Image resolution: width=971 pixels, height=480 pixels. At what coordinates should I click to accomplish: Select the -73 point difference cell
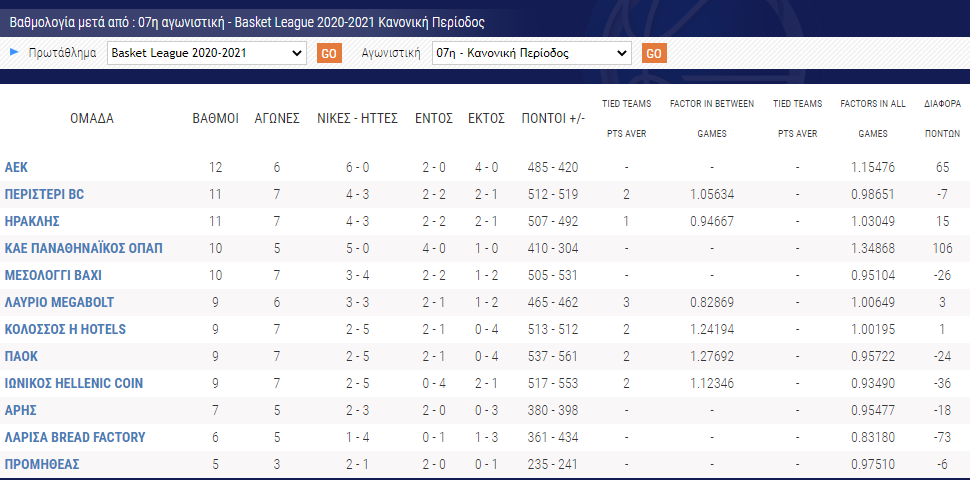click(943, 437)
